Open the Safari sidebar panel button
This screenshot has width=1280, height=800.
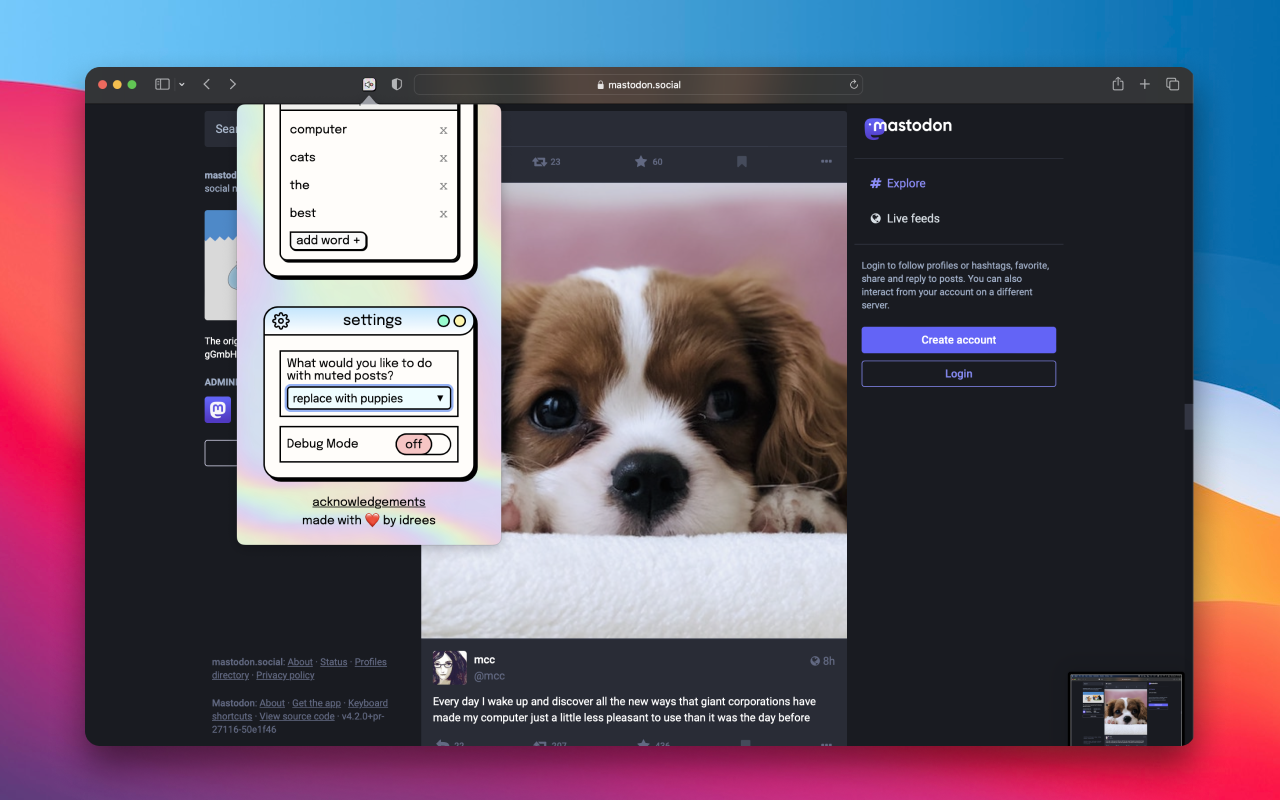tap(162, 85)
